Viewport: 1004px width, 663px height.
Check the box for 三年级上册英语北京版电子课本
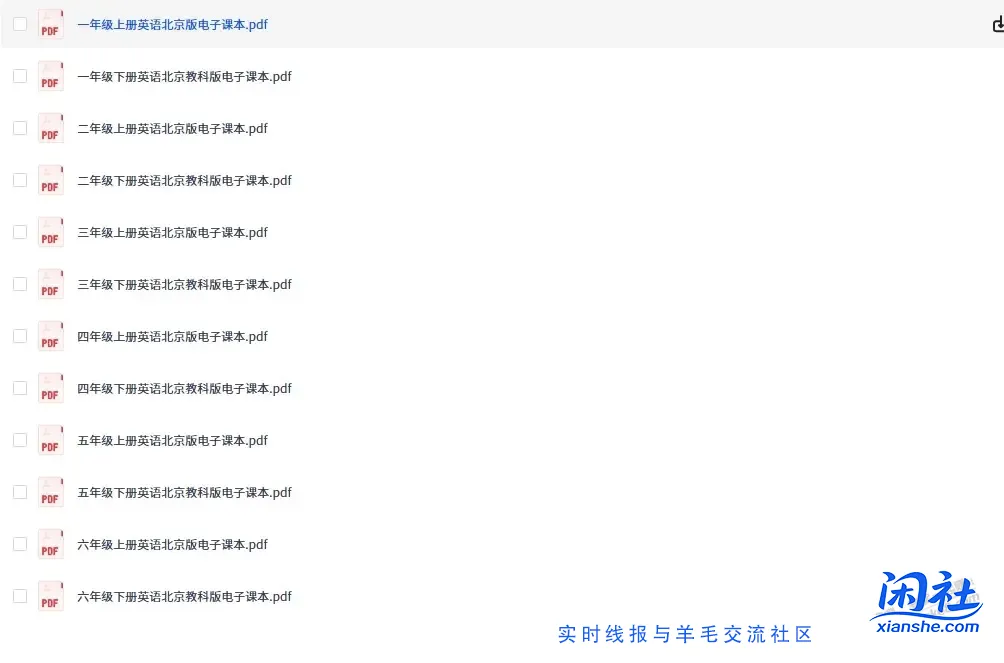coord(19,231)
